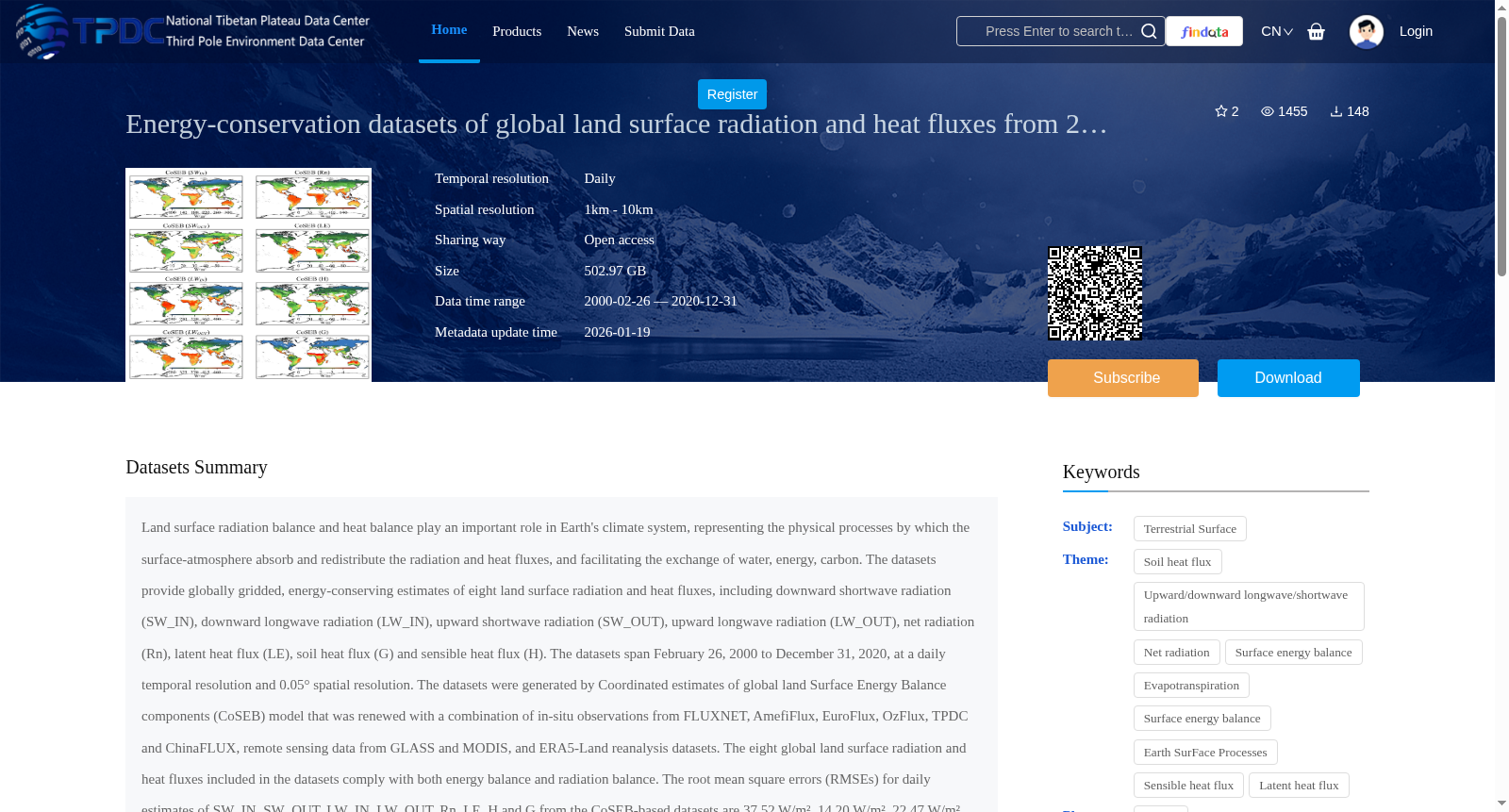The image size is (1509, 812).
Task: Click the Subscribe button
Action: click(x=1123, y=378)
